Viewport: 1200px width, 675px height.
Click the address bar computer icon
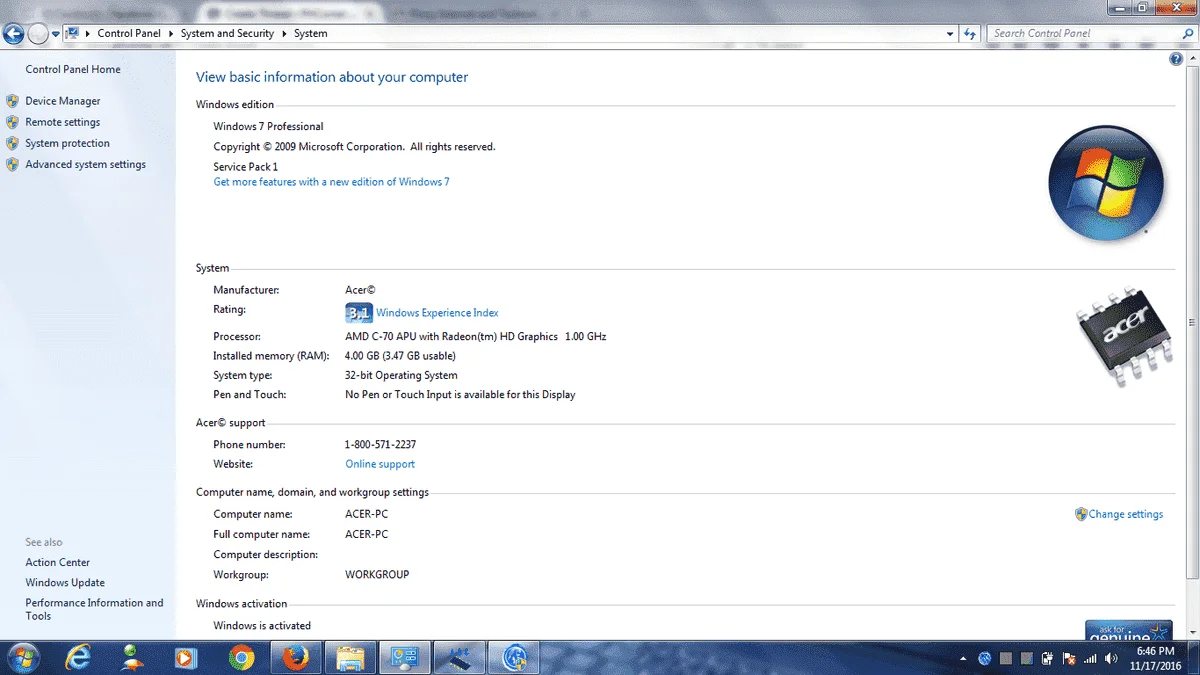tap(72, 33)
